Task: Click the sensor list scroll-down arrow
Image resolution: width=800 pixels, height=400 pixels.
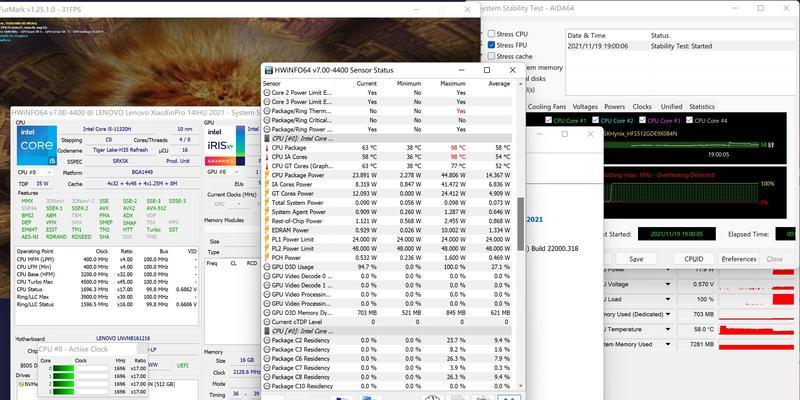Action: click(520, 386)
